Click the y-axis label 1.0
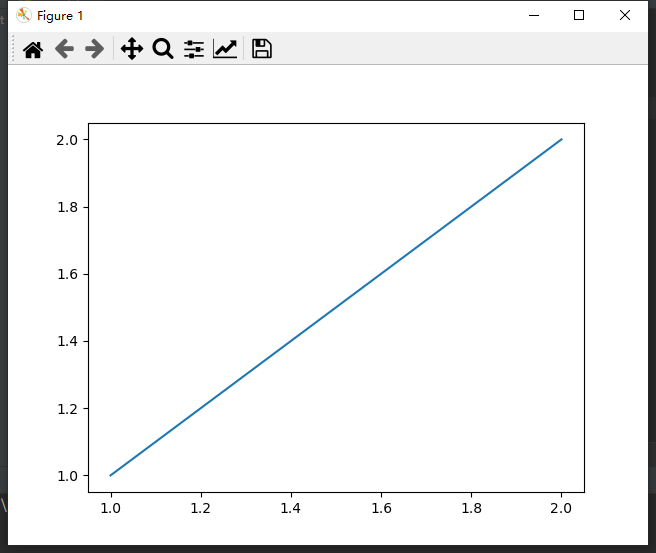The height and width of the screenshot is (553, 656). (x=67, y=476)
